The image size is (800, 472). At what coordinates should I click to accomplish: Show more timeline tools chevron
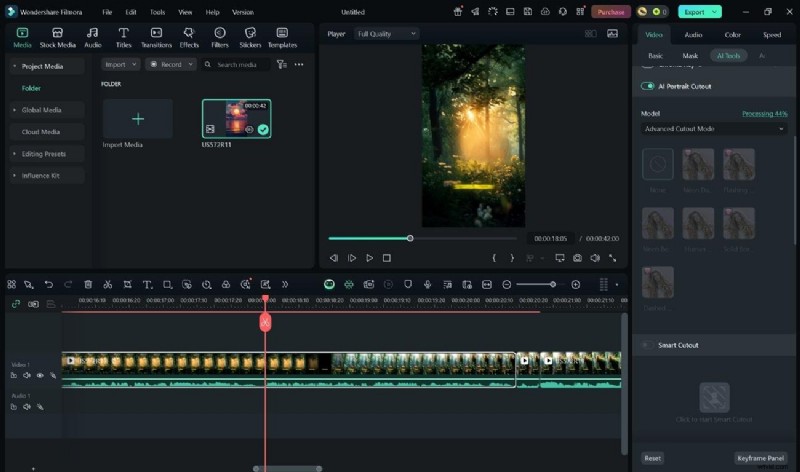285,284
